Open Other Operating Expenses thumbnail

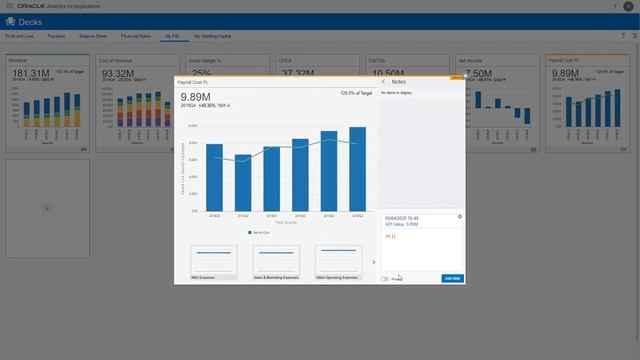pyautogui.click(x=338, y=262)
